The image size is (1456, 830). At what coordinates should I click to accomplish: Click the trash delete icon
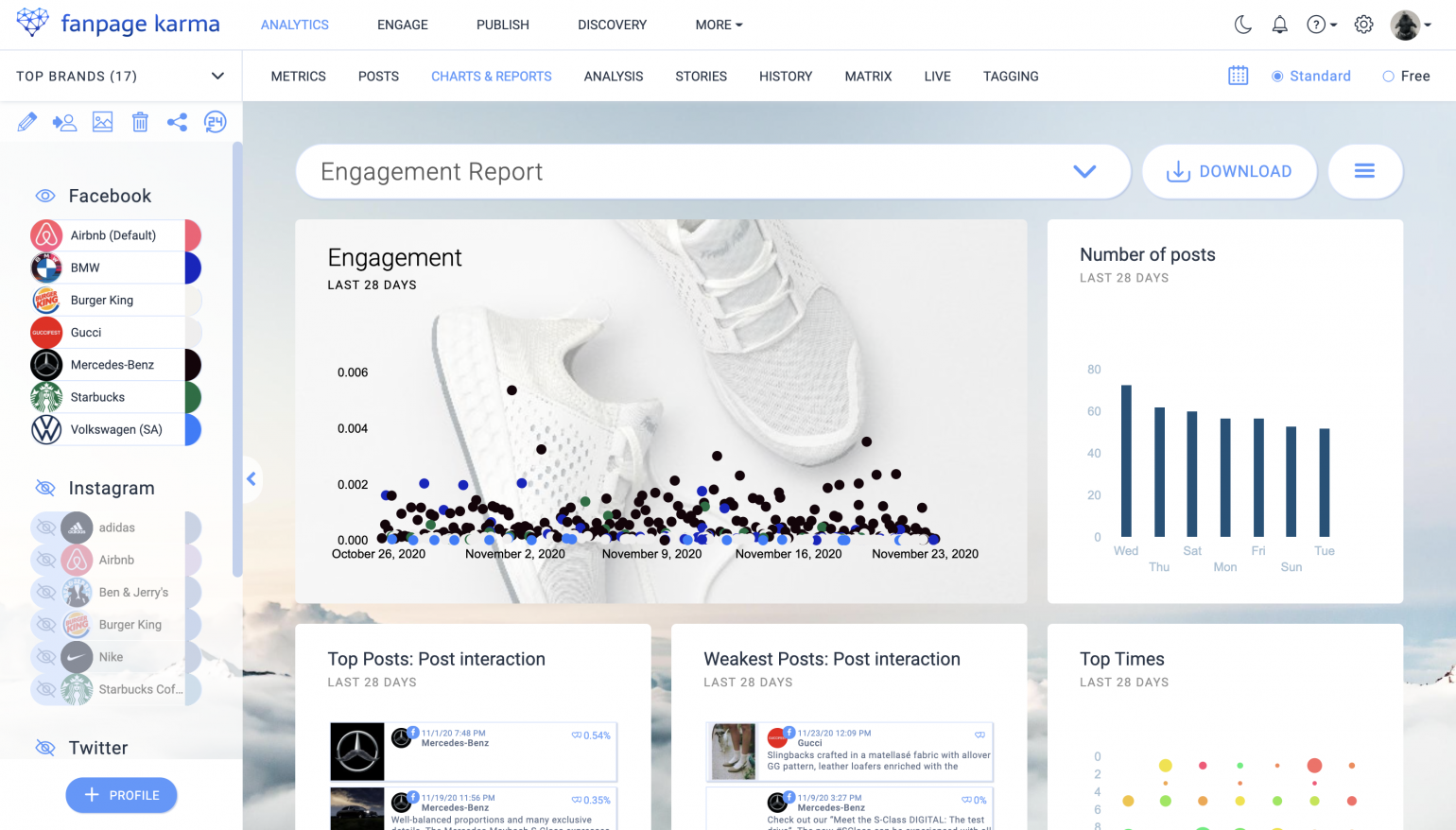(x=140, y=122)
